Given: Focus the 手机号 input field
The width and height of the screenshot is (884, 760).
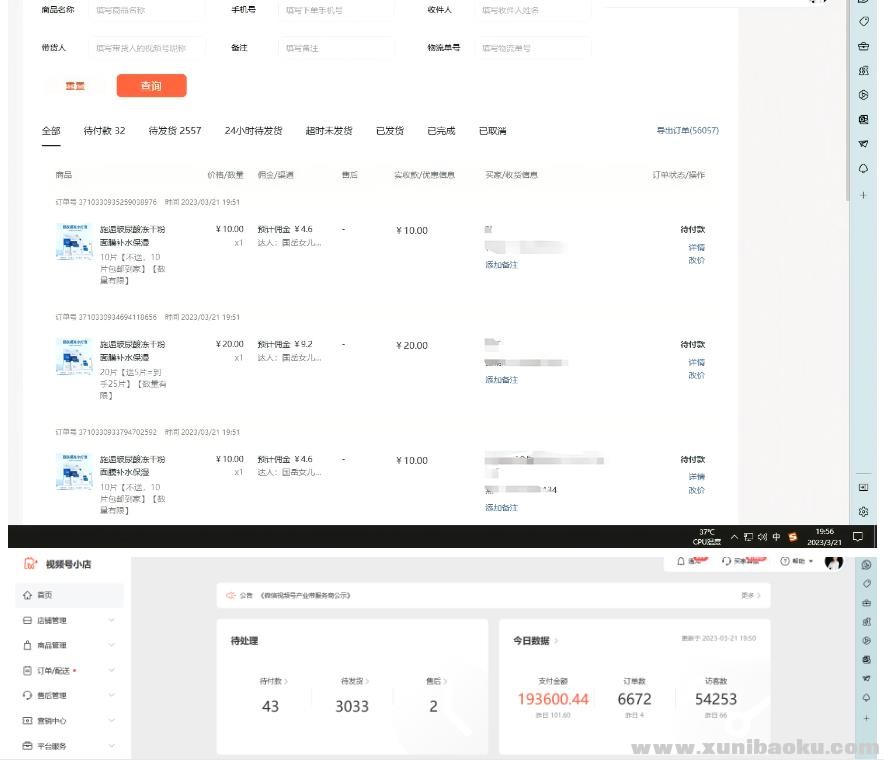Looking at the screenshot, I should [335, 10].
